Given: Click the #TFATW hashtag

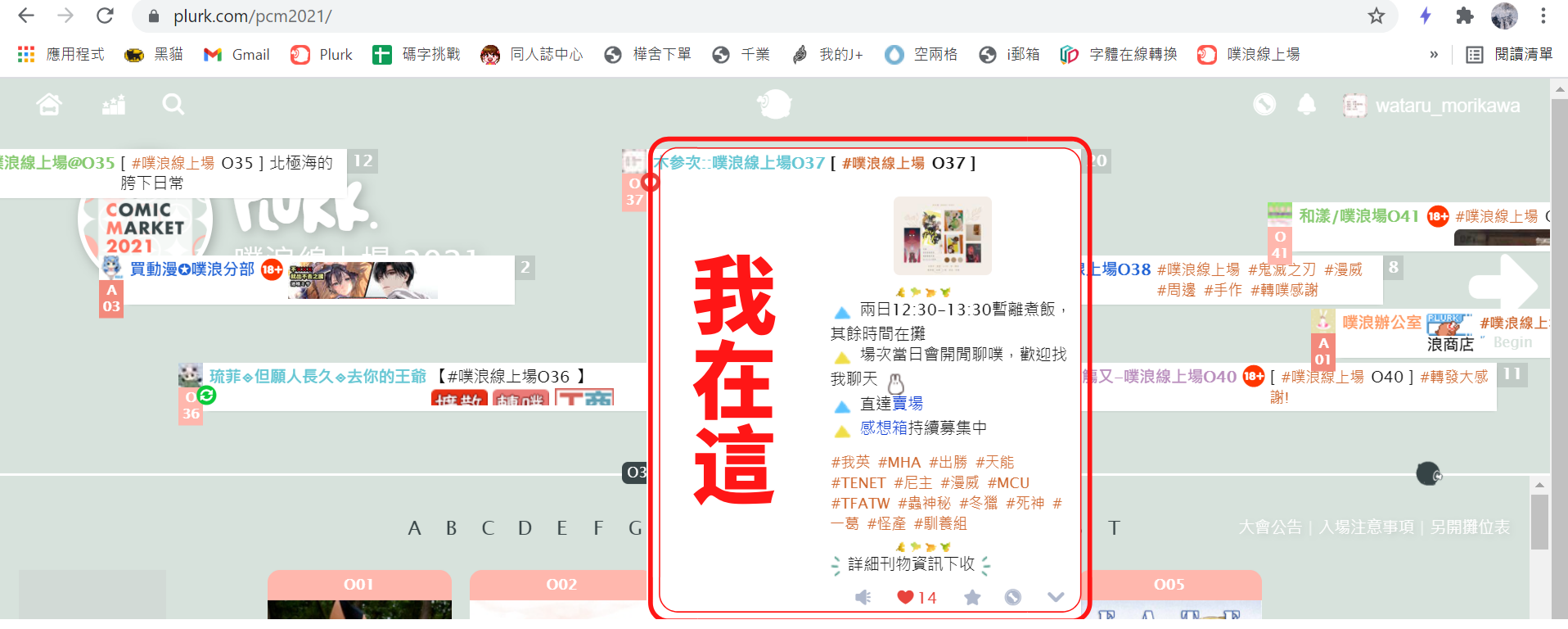Looking at the screenshot, I should tap(860, 504).
